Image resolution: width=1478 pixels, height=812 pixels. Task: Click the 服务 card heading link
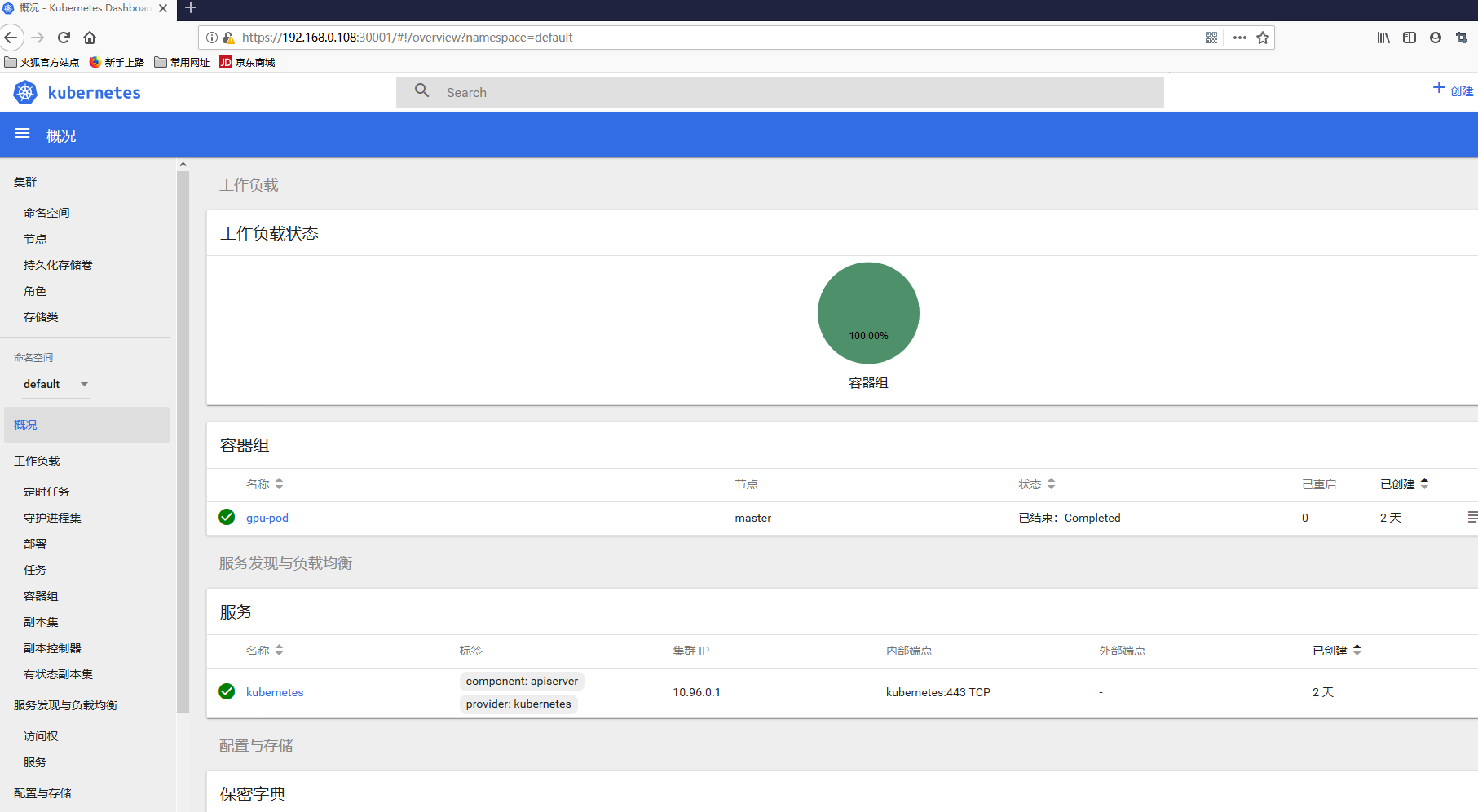click(236, 611)
